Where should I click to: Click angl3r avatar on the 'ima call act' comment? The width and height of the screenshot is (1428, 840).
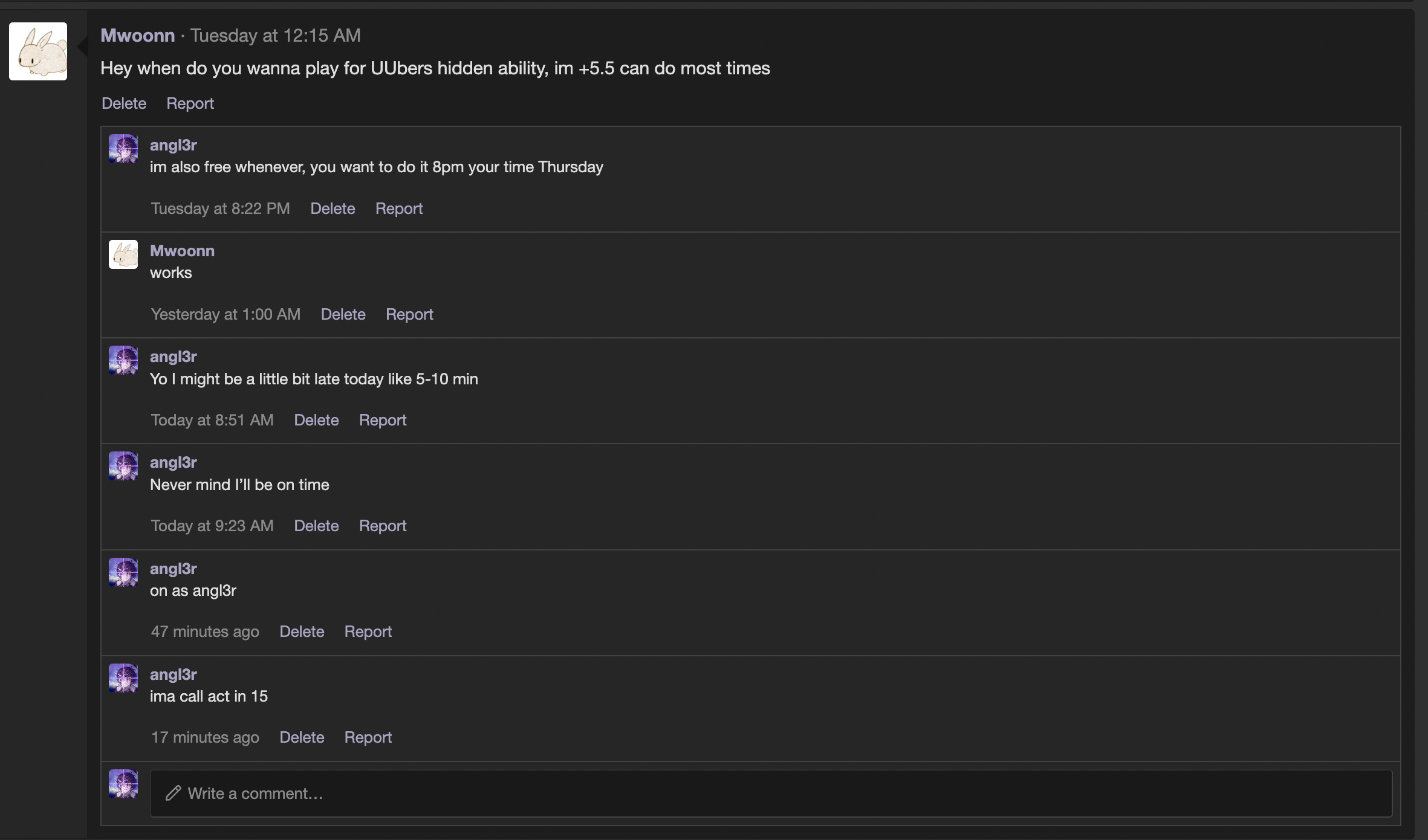pyautogui.click(x=123, y=678)
